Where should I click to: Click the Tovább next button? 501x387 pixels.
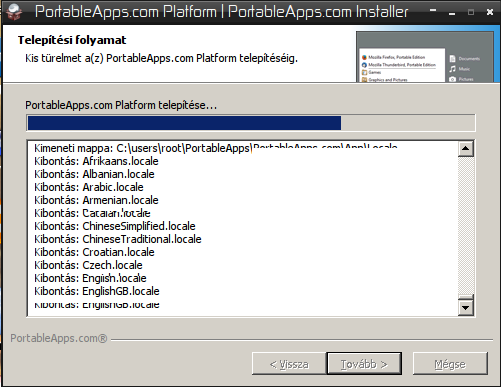tap(364, 364)
